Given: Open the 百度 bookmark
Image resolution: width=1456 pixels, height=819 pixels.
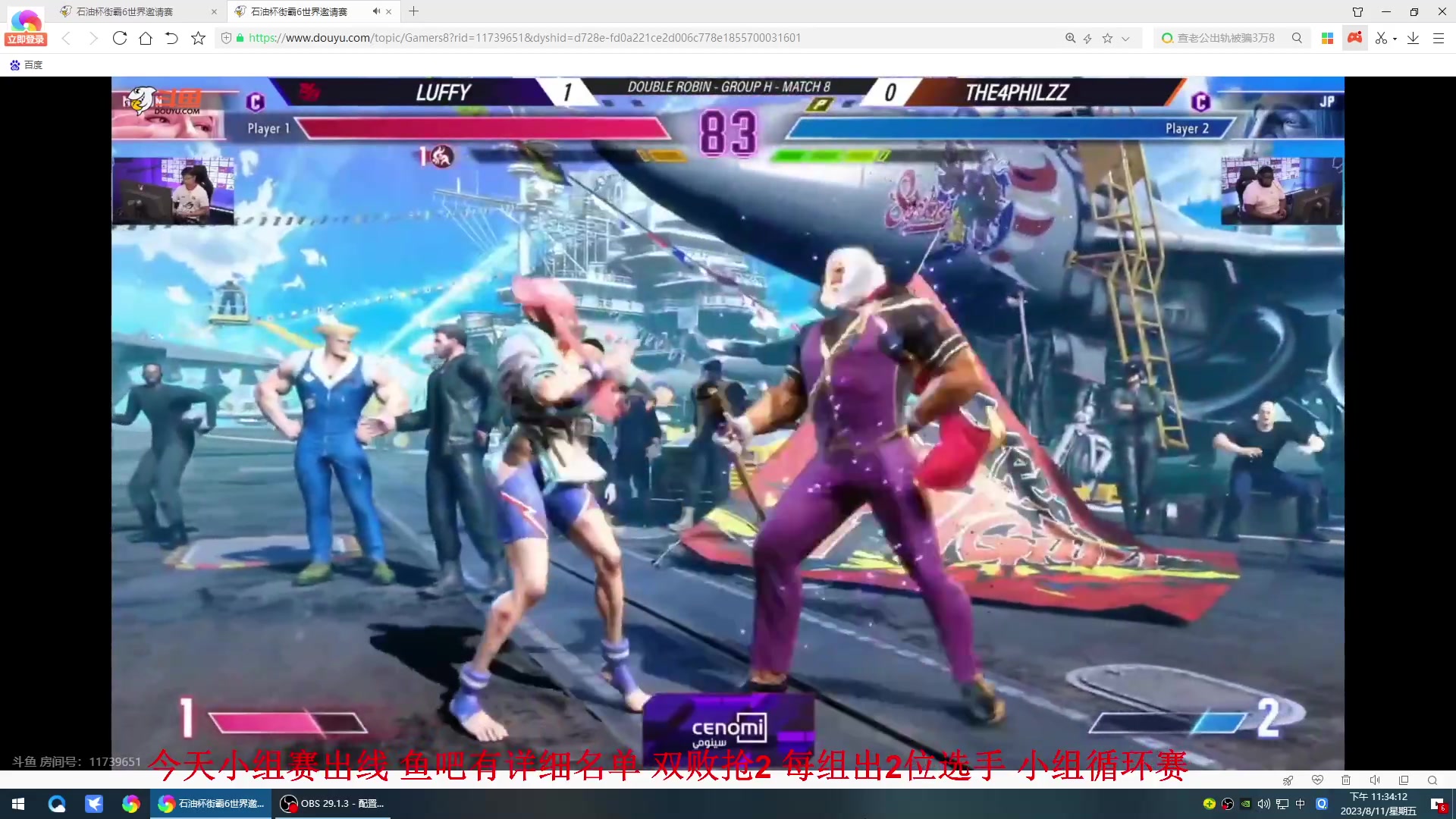Looking at the screenshot, I should tap(27, 65).
